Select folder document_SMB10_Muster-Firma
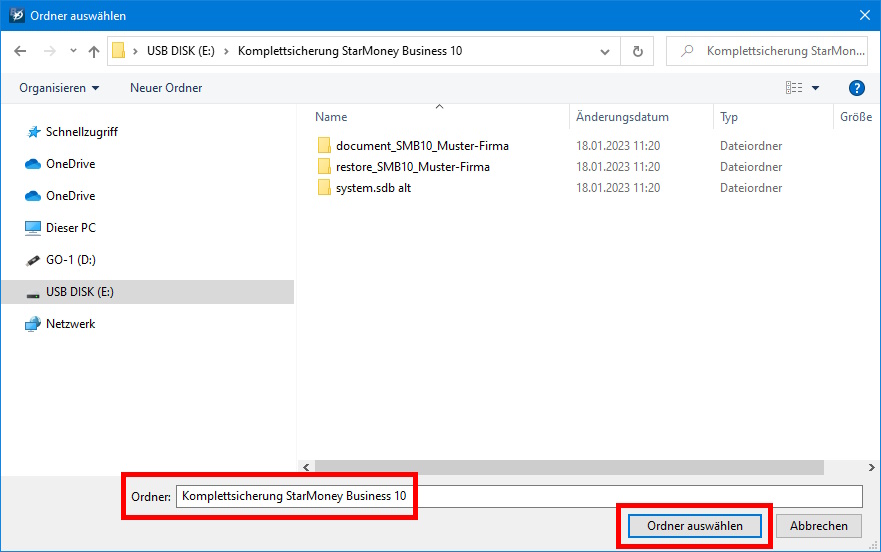Screen dimensions: 881x552 click(422, 146)
